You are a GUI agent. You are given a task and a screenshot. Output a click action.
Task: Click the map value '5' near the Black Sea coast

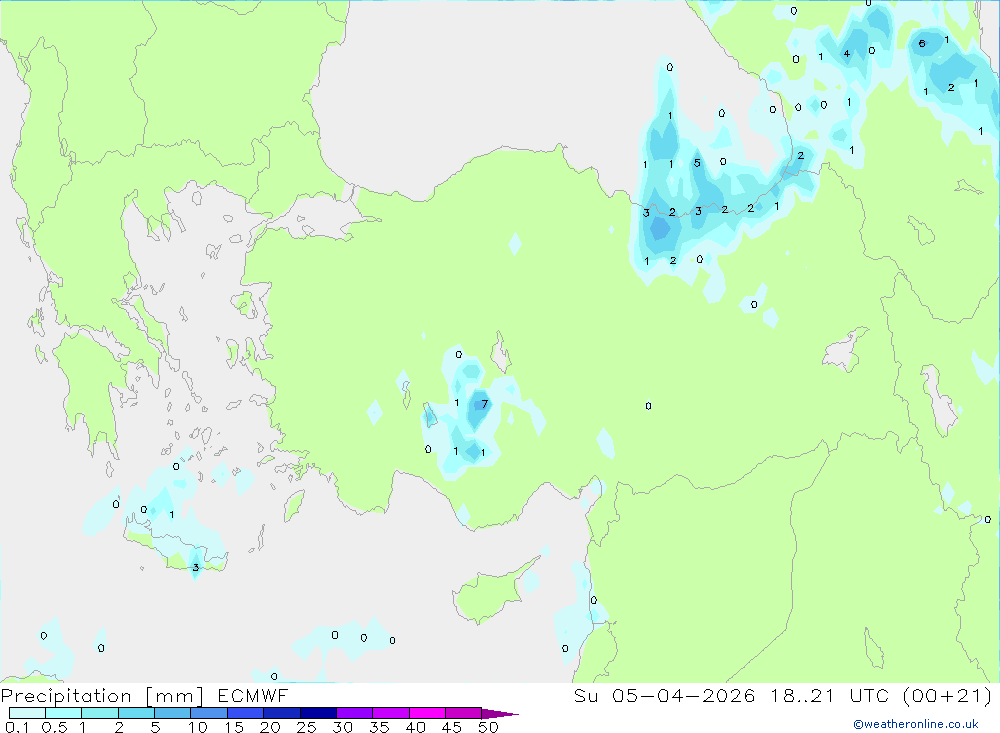[x=697, y=163]
